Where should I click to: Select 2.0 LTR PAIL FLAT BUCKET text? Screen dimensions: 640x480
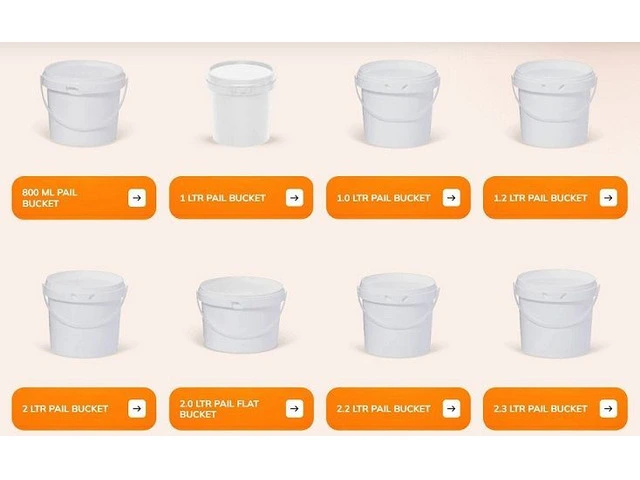click(x=219, y=409)
